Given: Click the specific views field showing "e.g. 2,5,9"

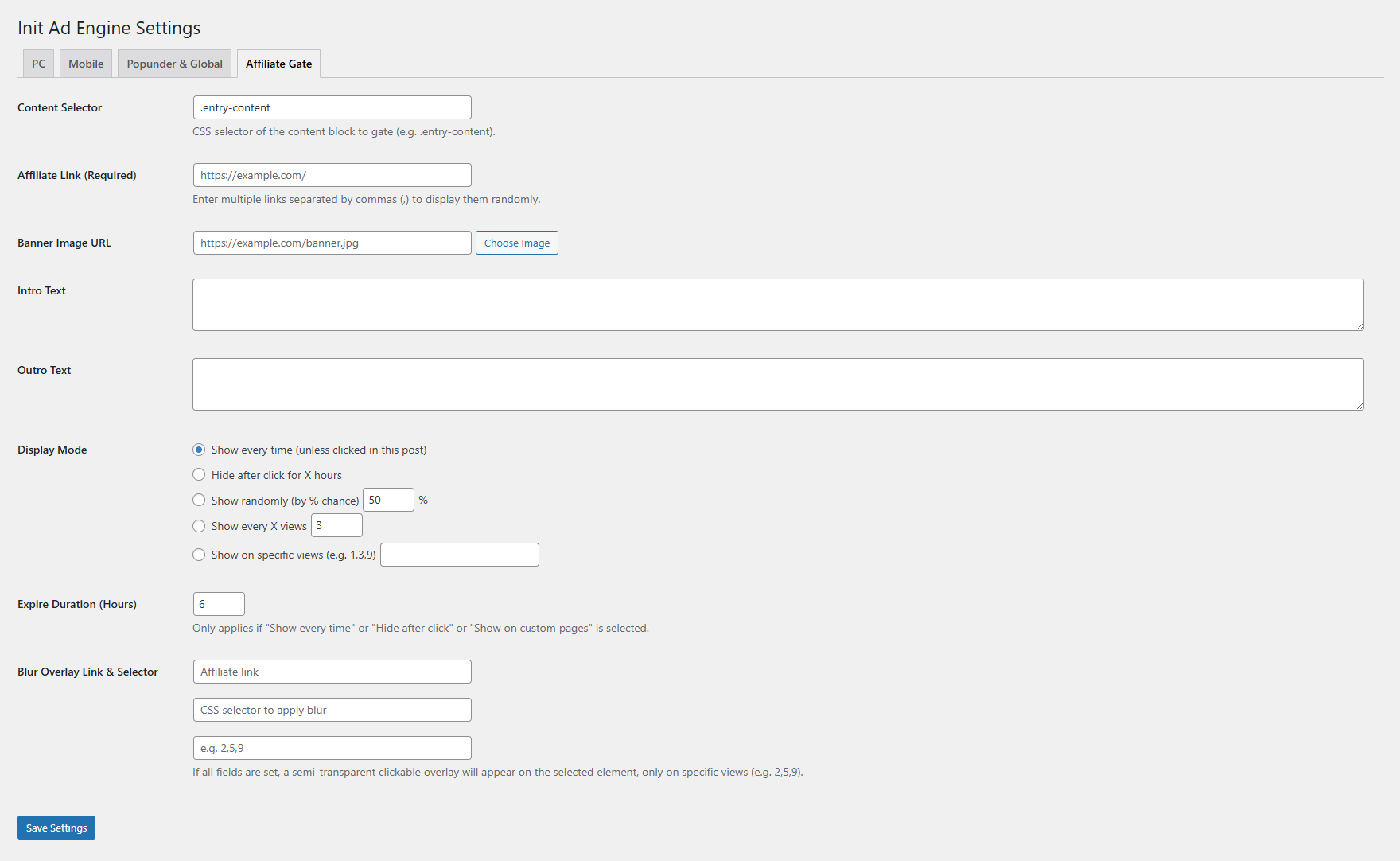Looking at the screenshot, I should [x=332, y=747].
